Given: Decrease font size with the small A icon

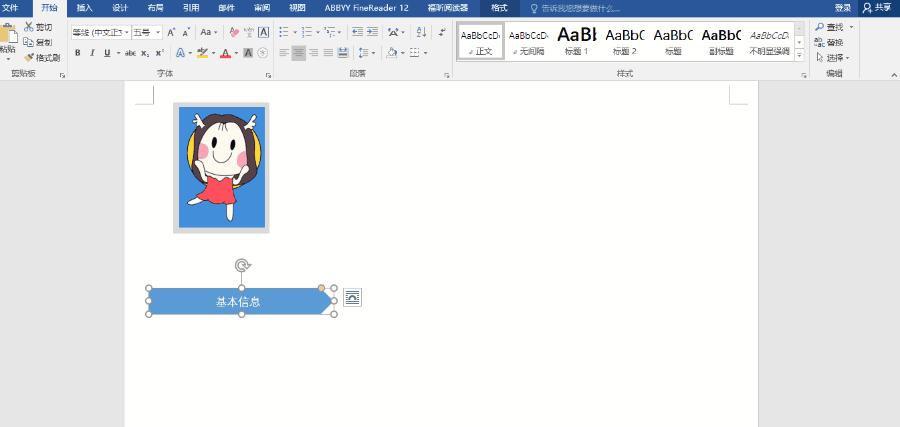Looking at the screenshot, I should pos(186,33).
